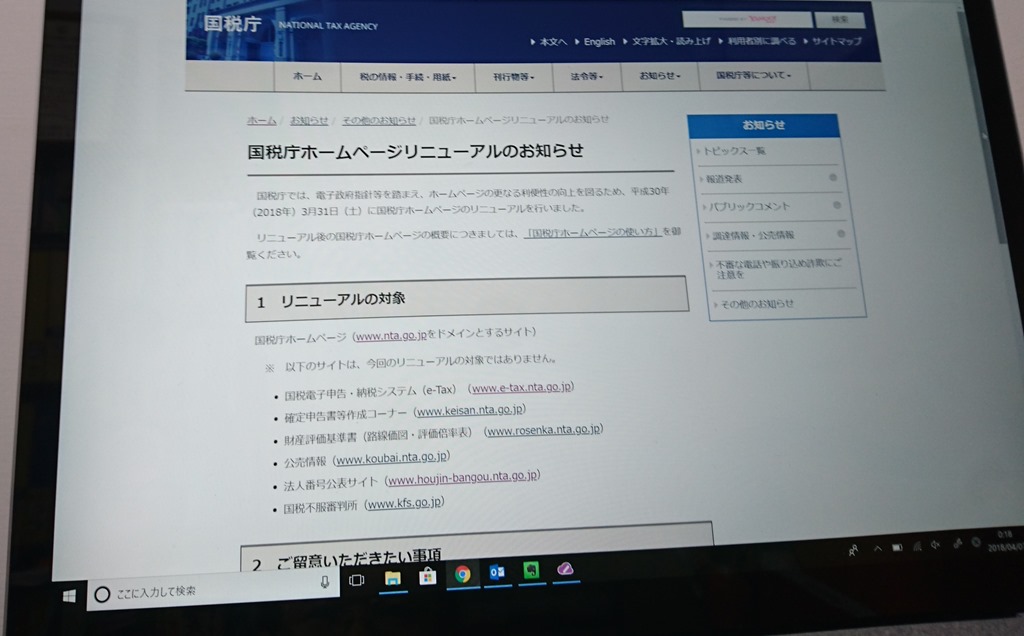The height and width of the screenshot is (636, 1024).
Task: Click into the Windows taskbar search box
Action: (x=214, y=588)
